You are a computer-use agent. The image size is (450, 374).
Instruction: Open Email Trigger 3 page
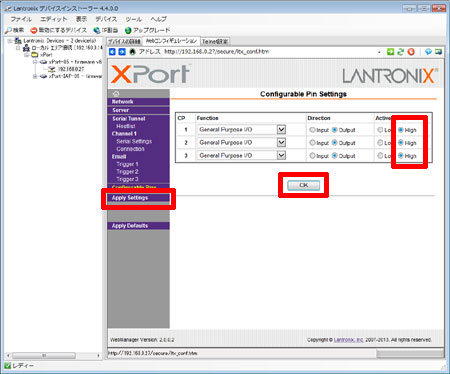127,179
